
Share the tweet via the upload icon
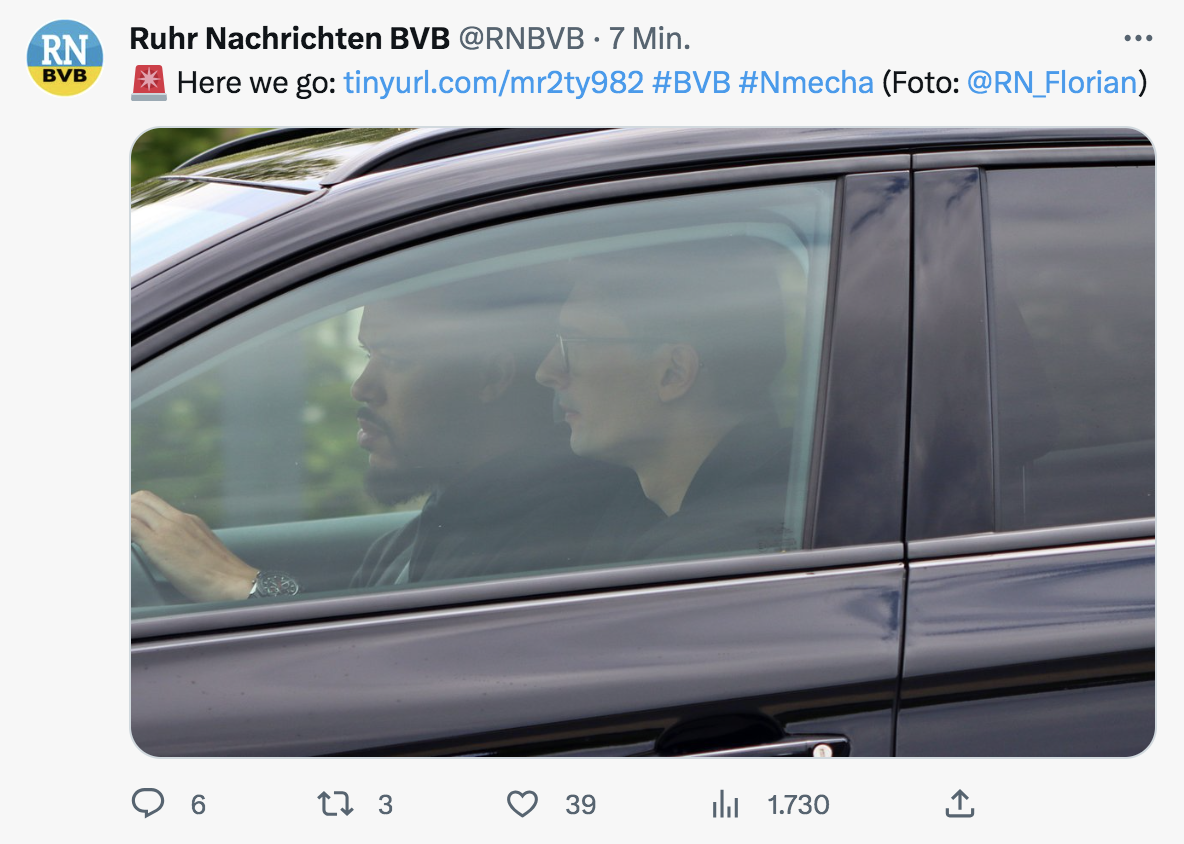click(960, 803)
